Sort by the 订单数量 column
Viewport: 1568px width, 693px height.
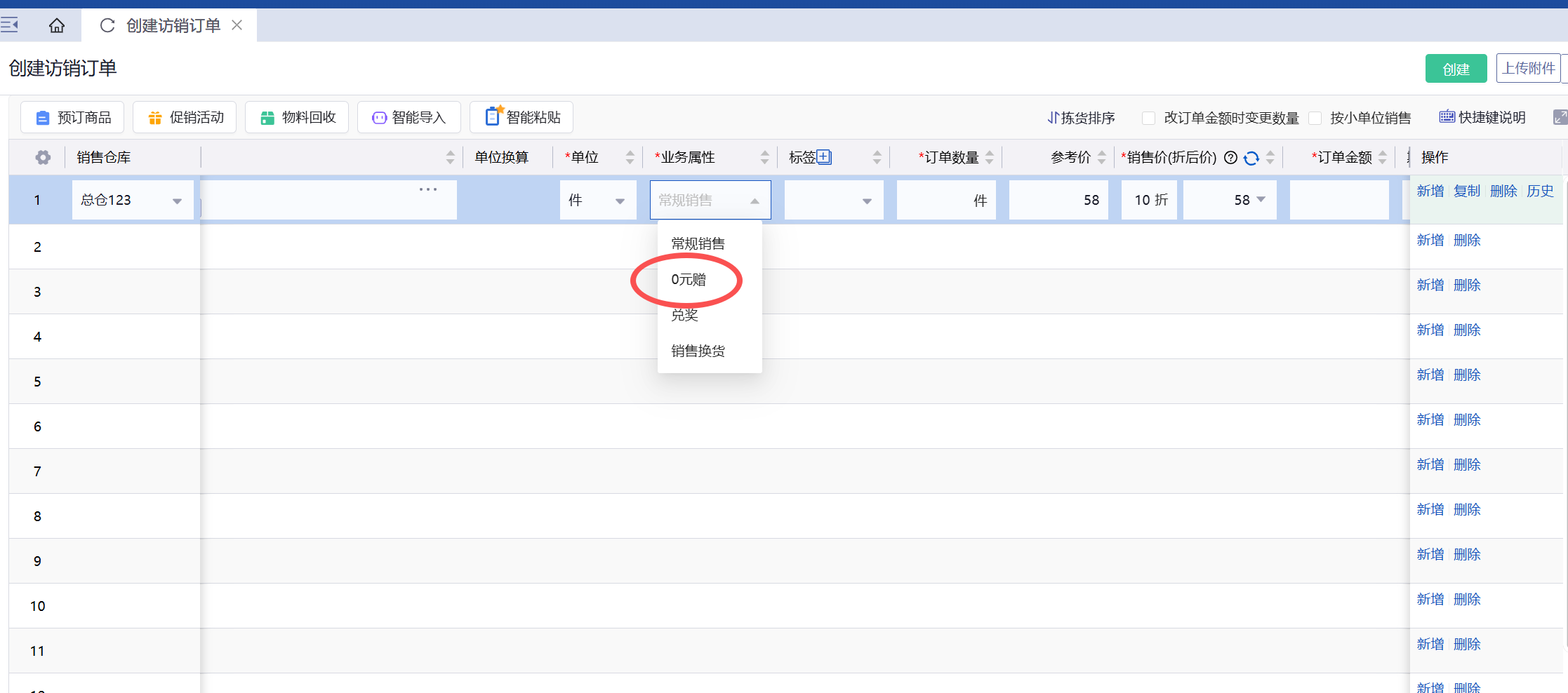989,157
